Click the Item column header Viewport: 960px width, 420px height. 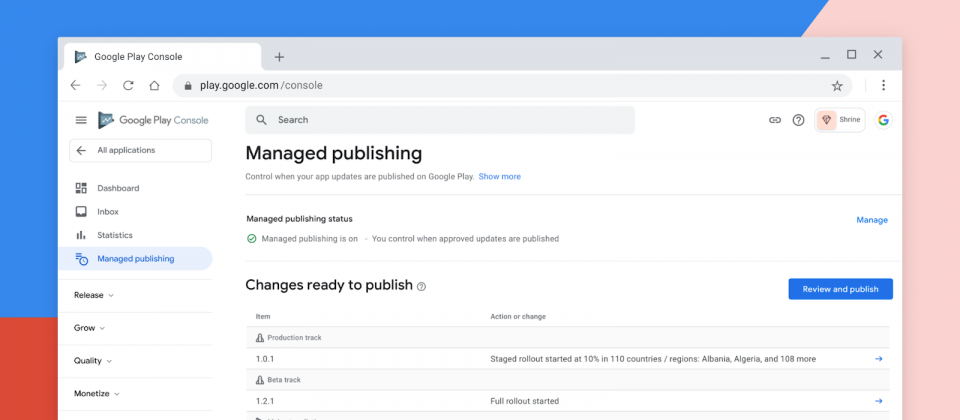pyautogui.click(x=263, y=317)
